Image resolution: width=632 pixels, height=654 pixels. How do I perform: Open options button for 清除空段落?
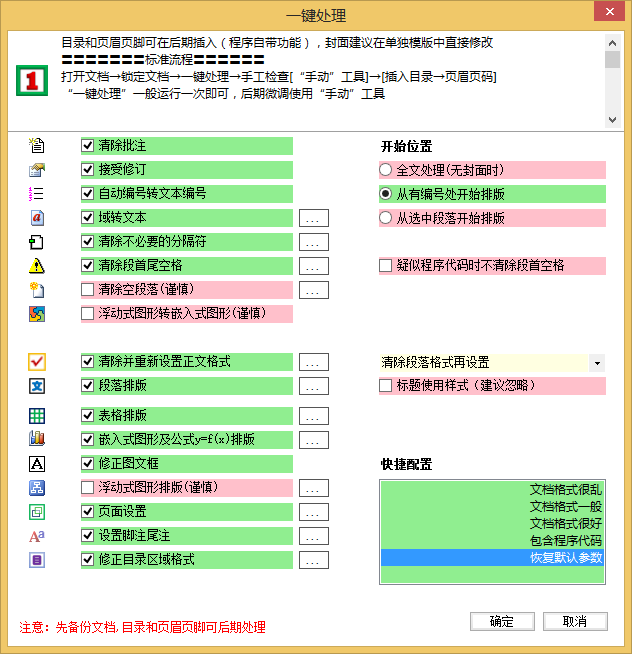click(x=314, y=290)
